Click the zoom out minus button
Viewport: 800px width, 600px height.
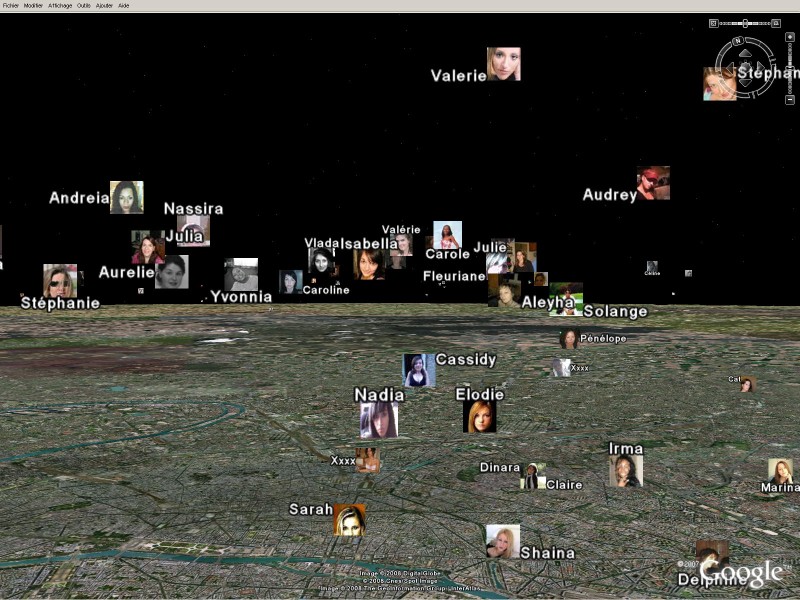tap(790, 99)
